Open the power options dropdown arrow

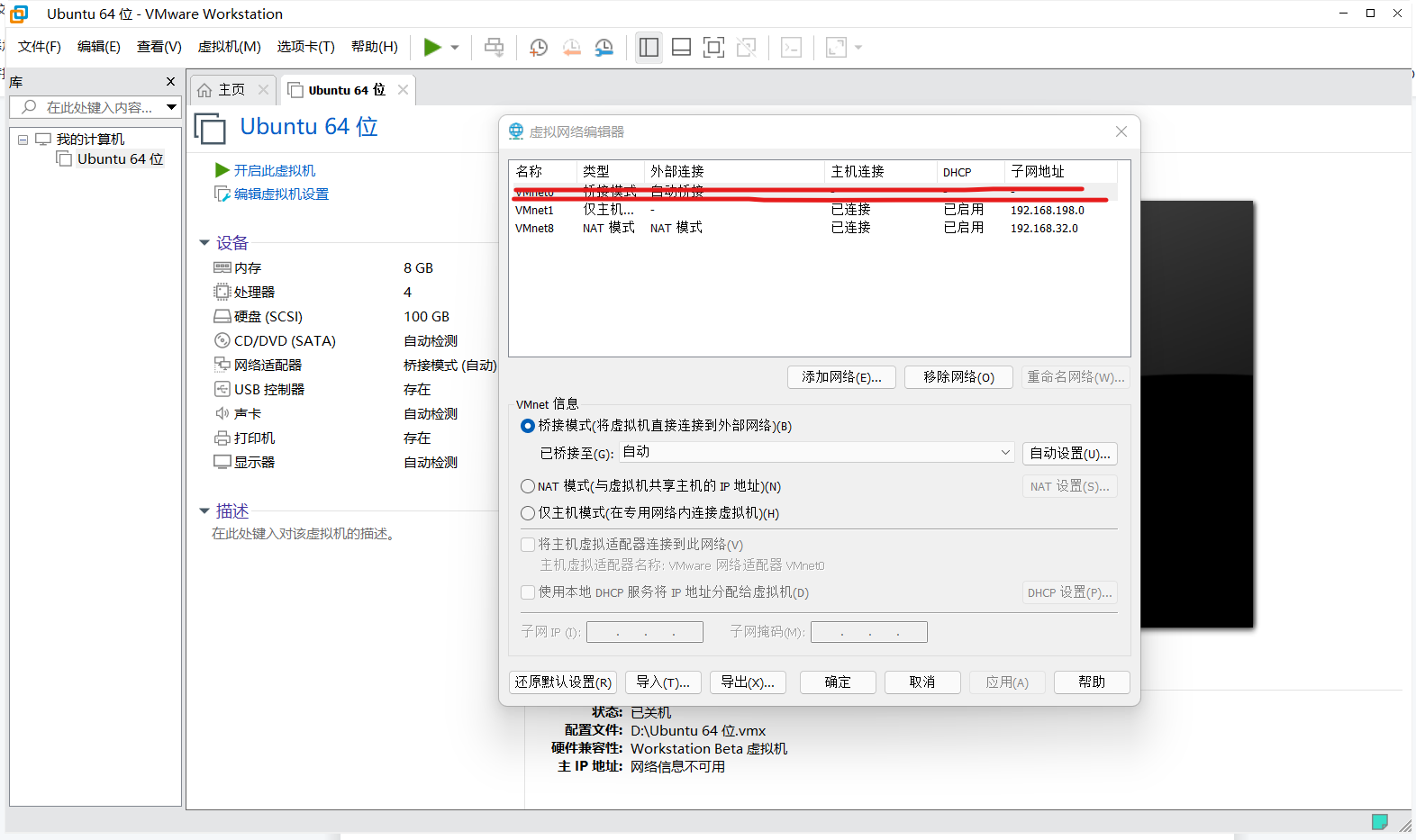coord(455,48)
